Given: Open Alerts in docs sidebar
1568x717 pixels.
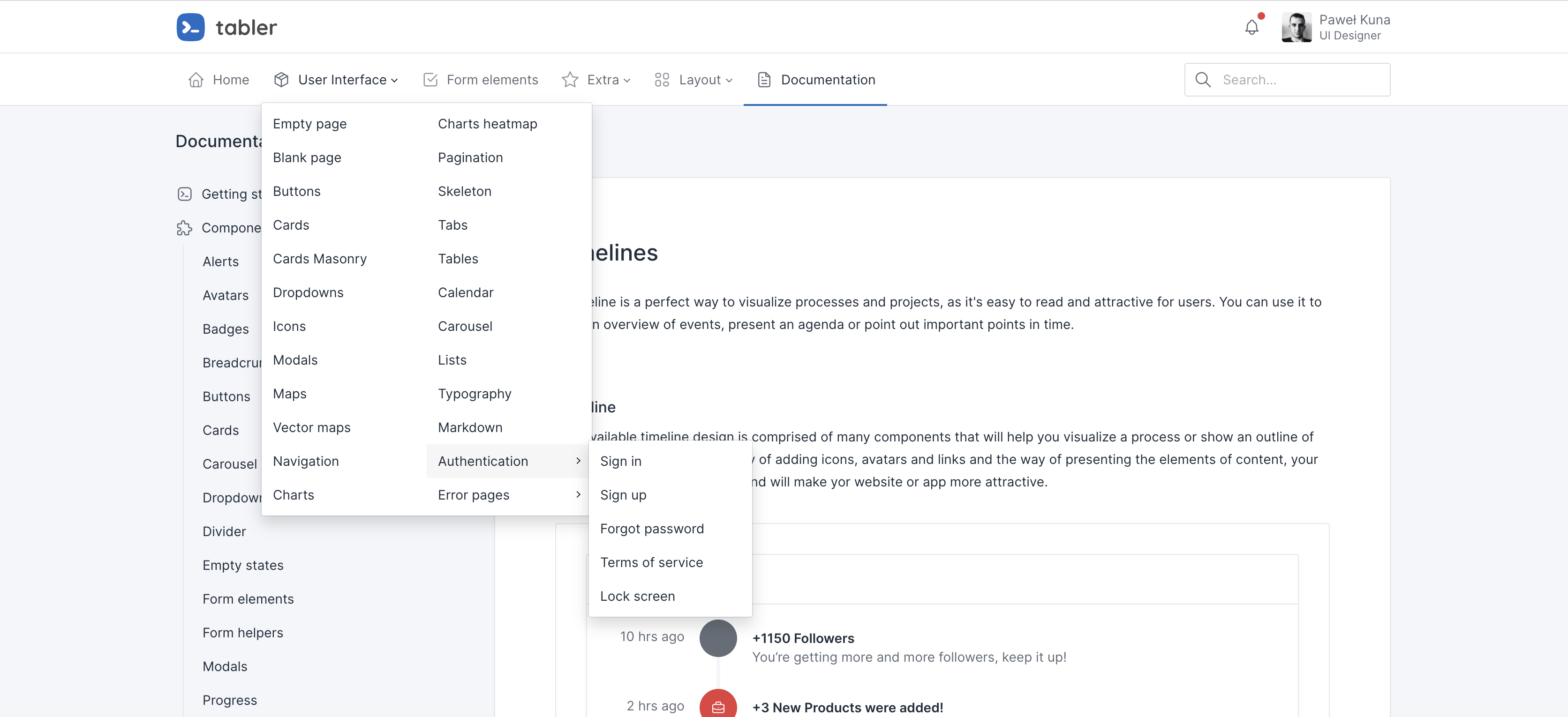Looking at the screenshot, I should coord(220,261).
